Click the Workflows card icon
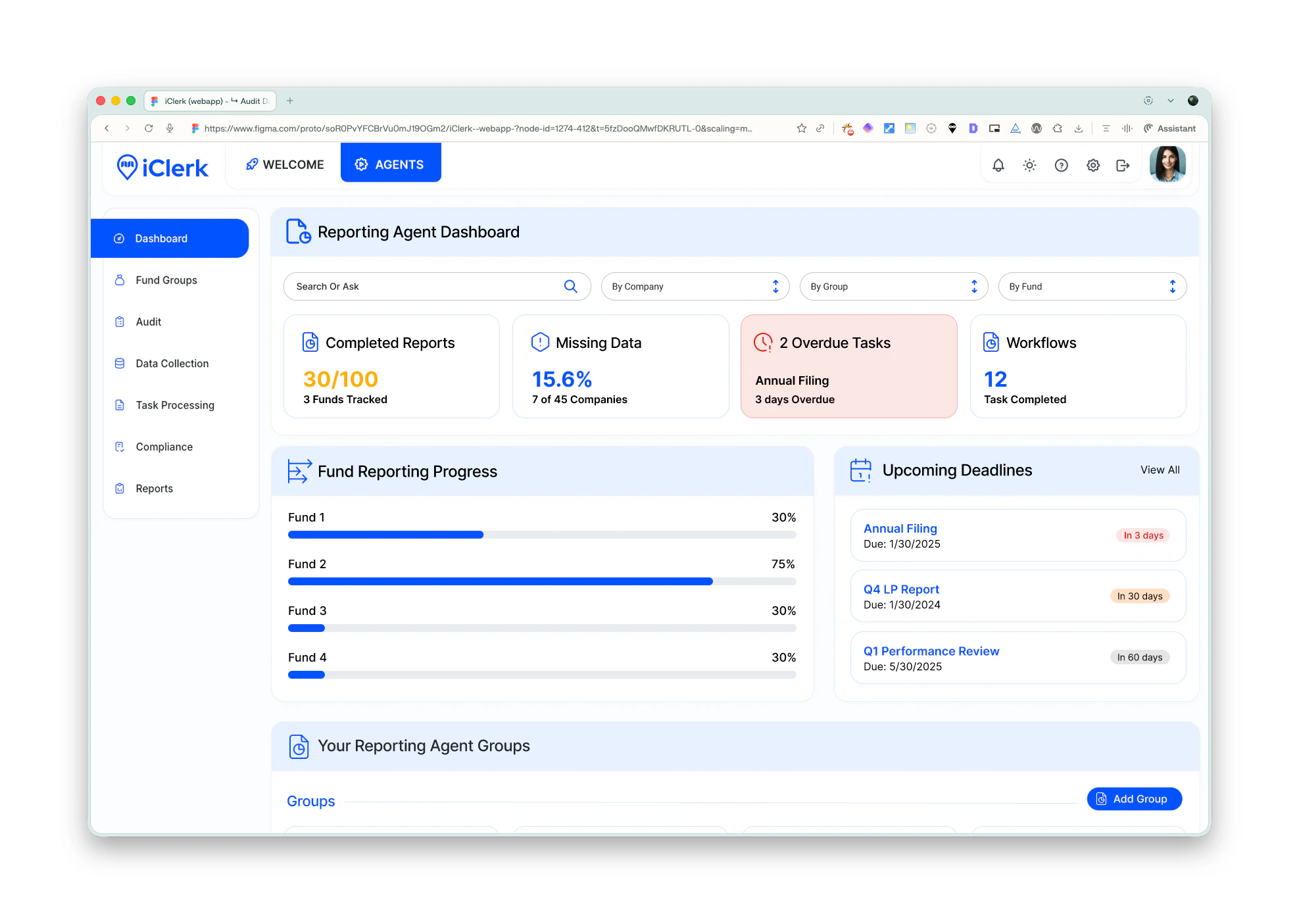Viewport: 1299px width, 924px height. click(x=991, y=342)
